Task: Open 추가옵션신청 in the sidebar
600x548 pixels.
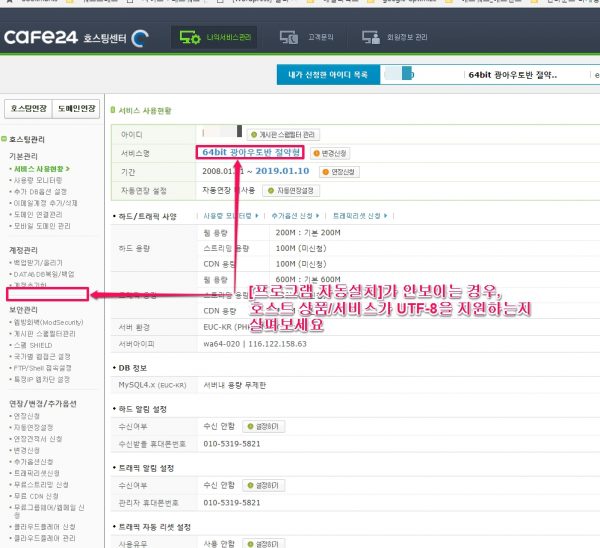Action: (x=33, y=462)
